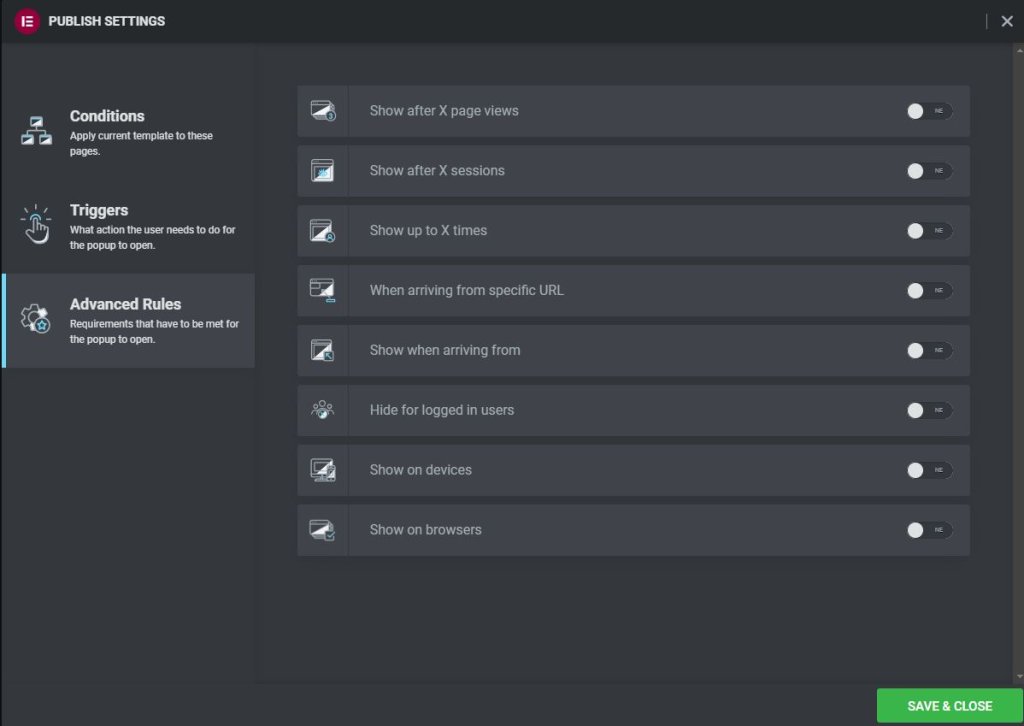
Task: Click the Show on browsers icon
Action: [322, 530]
